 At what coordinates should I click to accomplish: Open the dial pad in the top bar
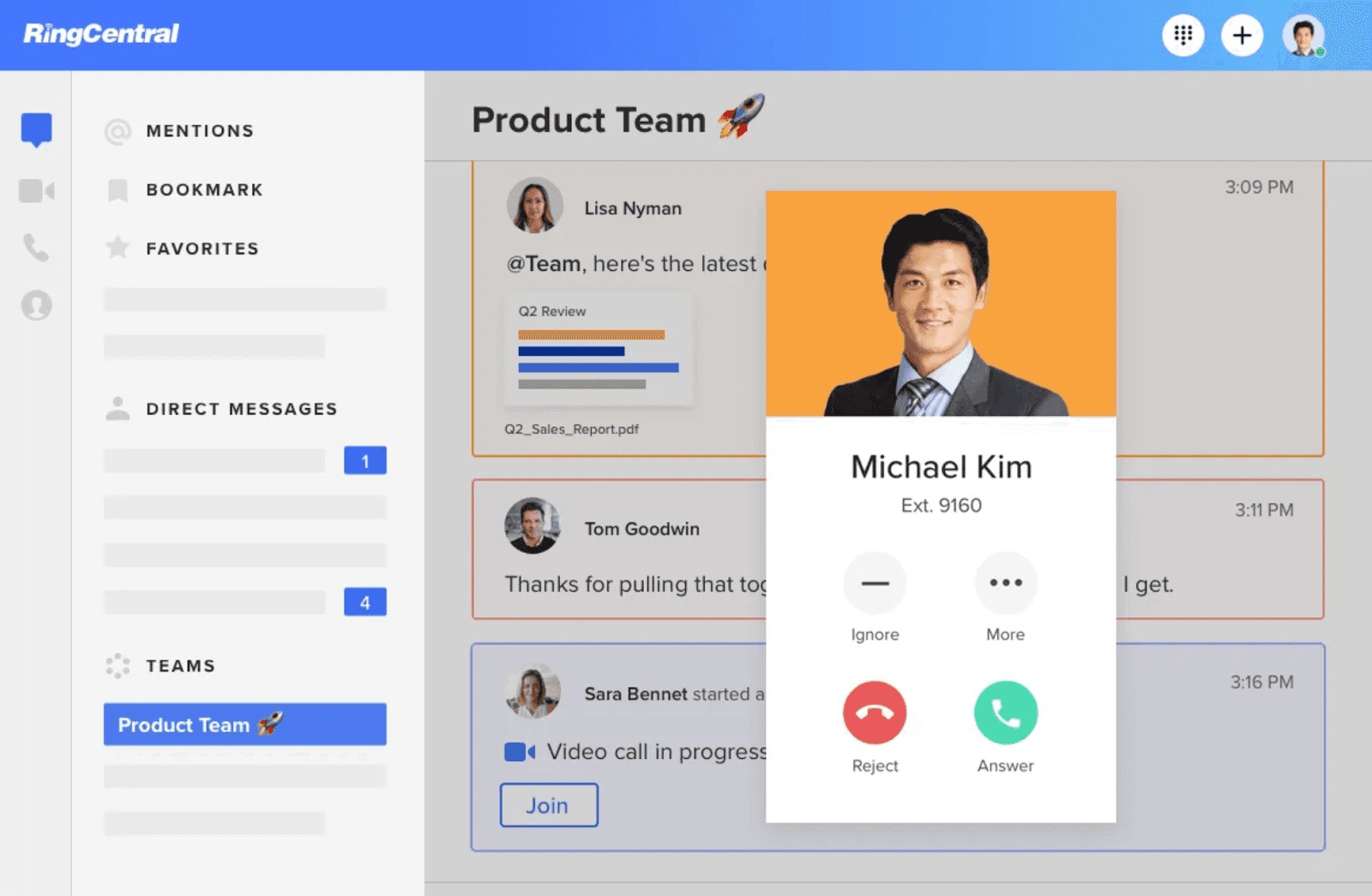click(1184, 35)
